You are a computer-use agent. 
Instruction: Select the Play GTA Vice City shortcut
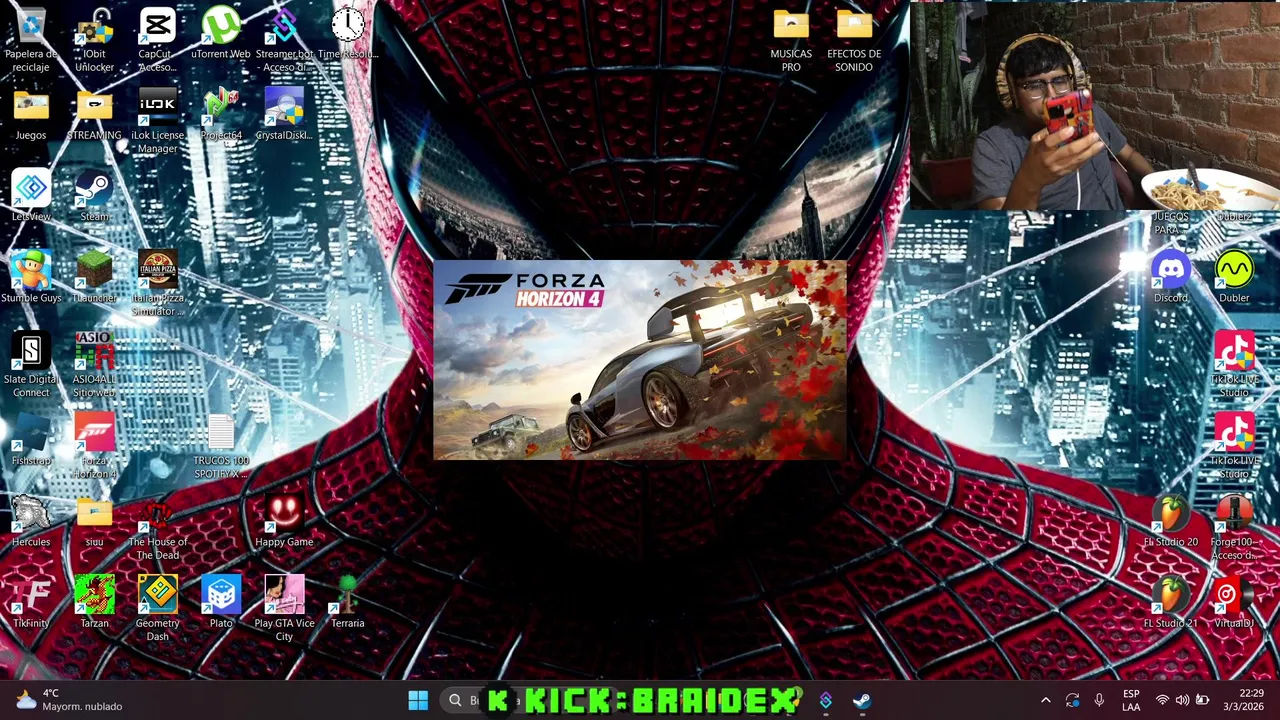[x=284, y=609]
